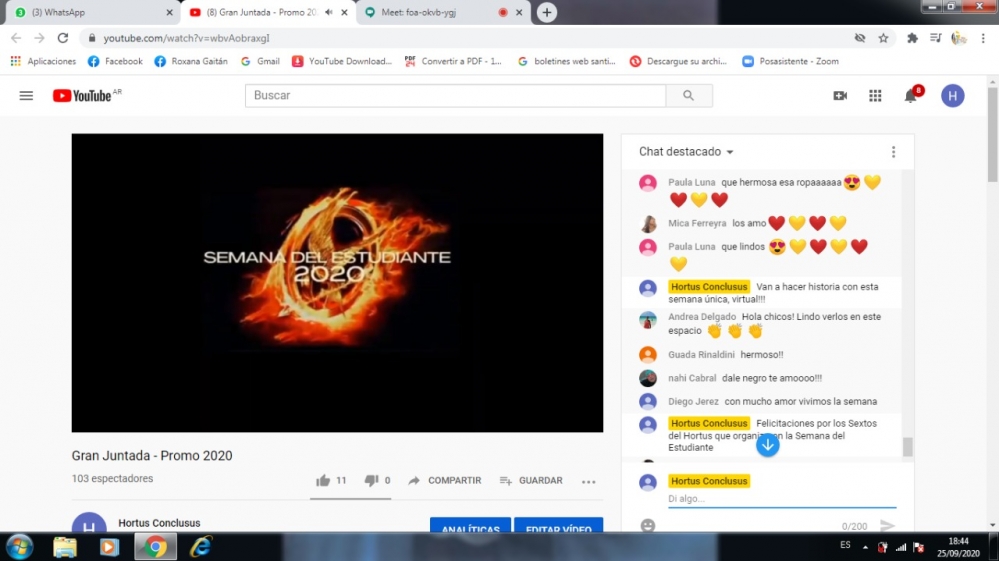
Task: Open the emoji picker in chat
Action: coord(648,525)
